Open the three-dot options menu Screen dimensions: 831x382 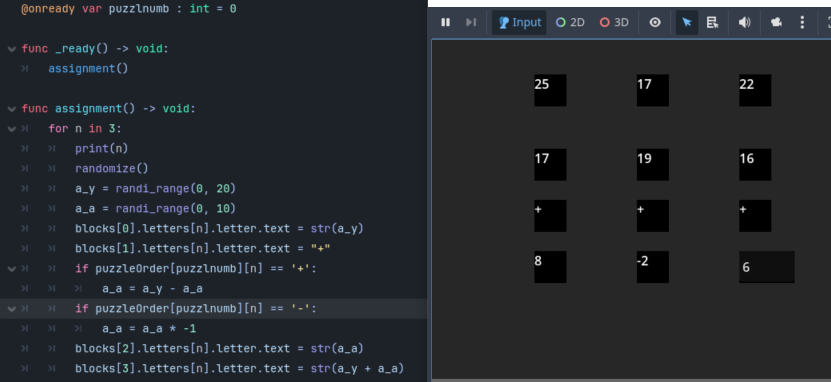click(802, 22)
